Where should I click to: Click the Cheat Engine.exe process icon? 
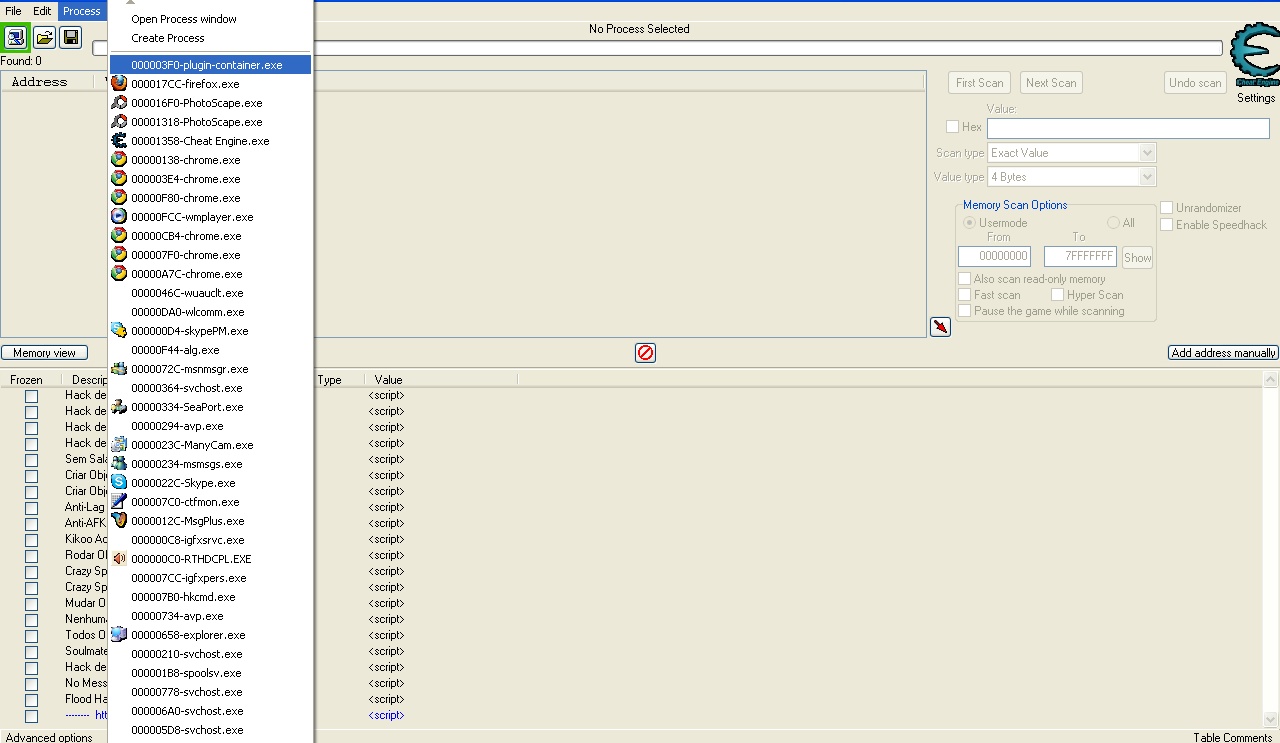[x=119, y=141]
